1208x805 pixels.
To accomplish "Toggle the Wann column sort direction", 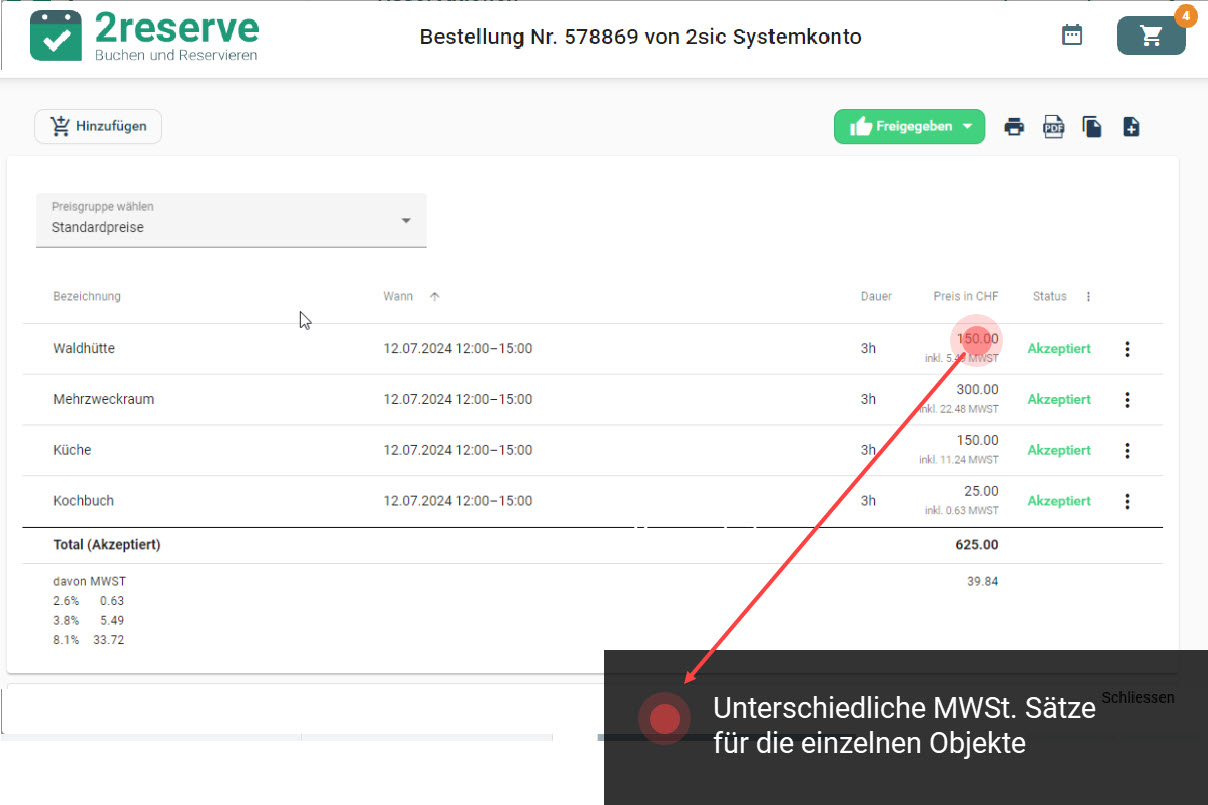I will (x=432, y=295).
